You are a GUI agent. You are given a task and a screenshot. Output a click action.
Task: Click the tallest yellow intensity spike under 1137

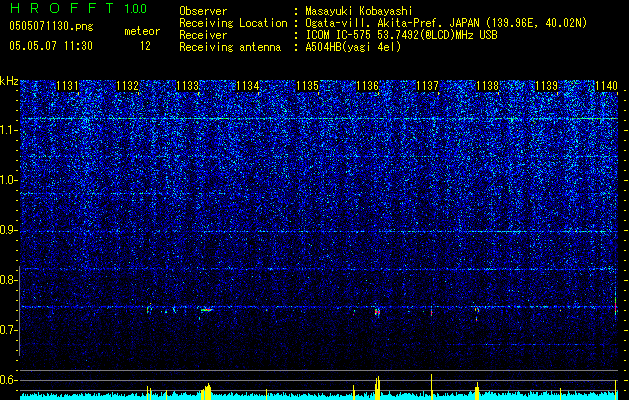click(432, 387)
